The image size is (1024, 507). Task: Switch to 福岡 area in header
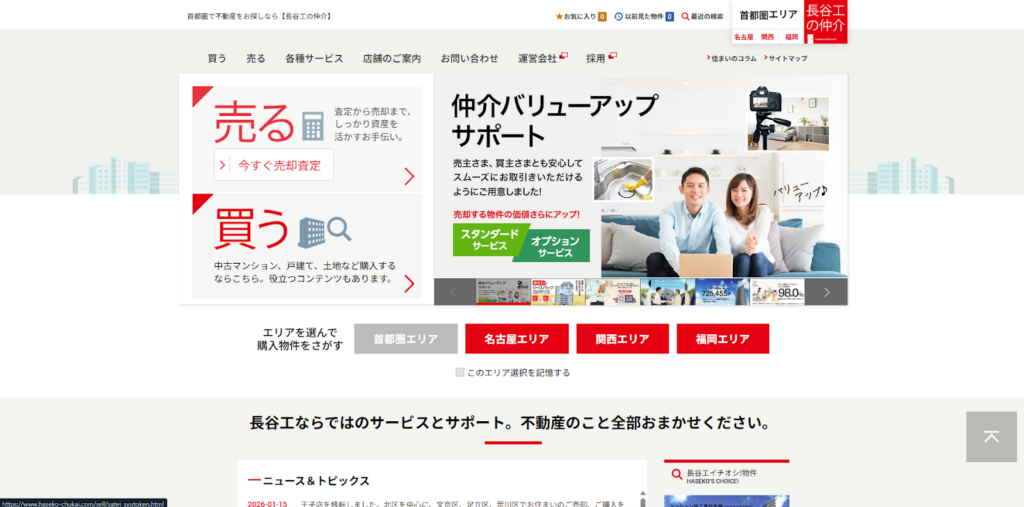[792, 37]
